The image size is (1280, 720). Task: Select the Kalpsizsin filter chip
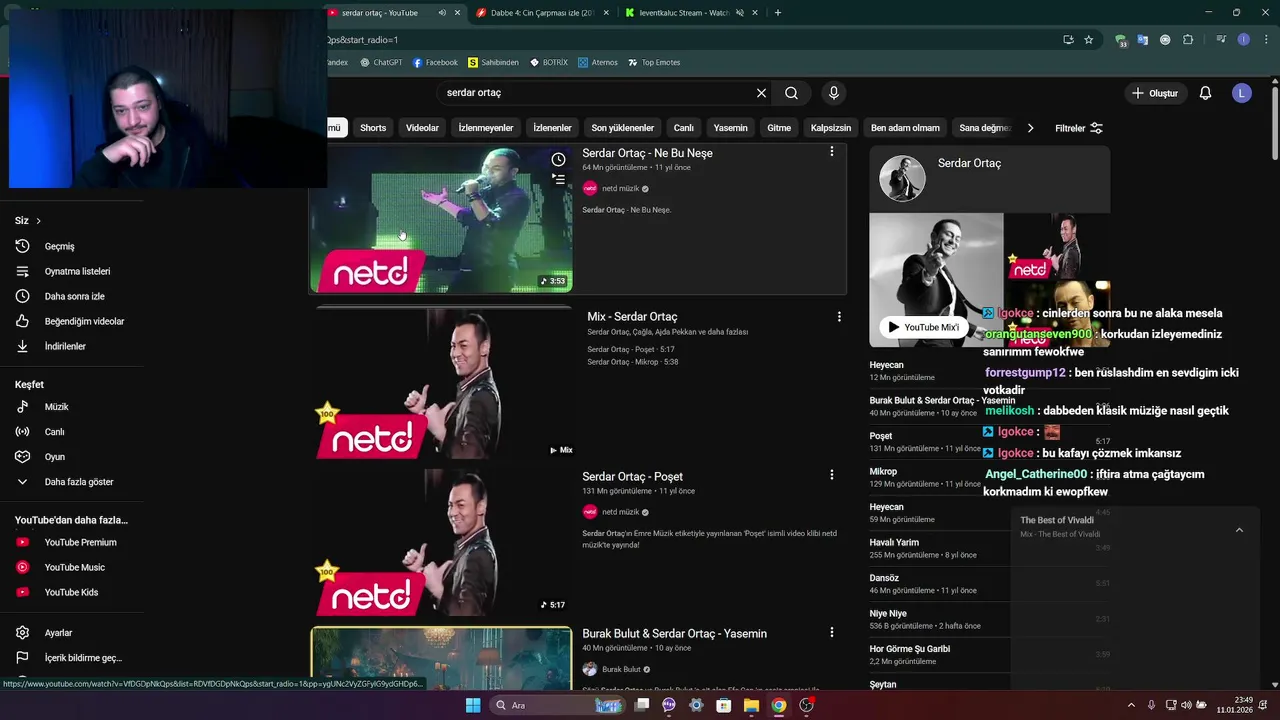pyautogui.click(x=831, y=128)
